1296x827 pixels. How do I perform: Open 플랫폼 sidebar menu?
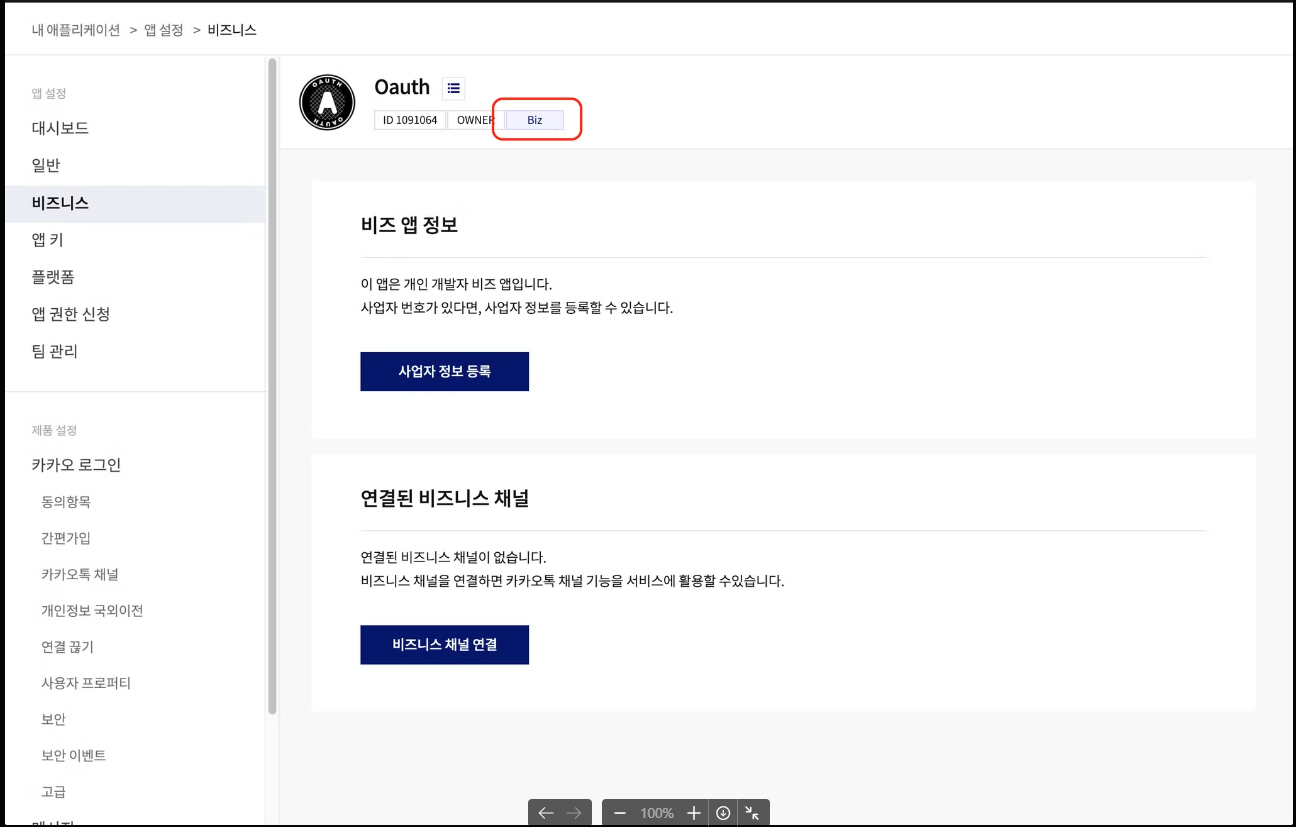(53, 277)
